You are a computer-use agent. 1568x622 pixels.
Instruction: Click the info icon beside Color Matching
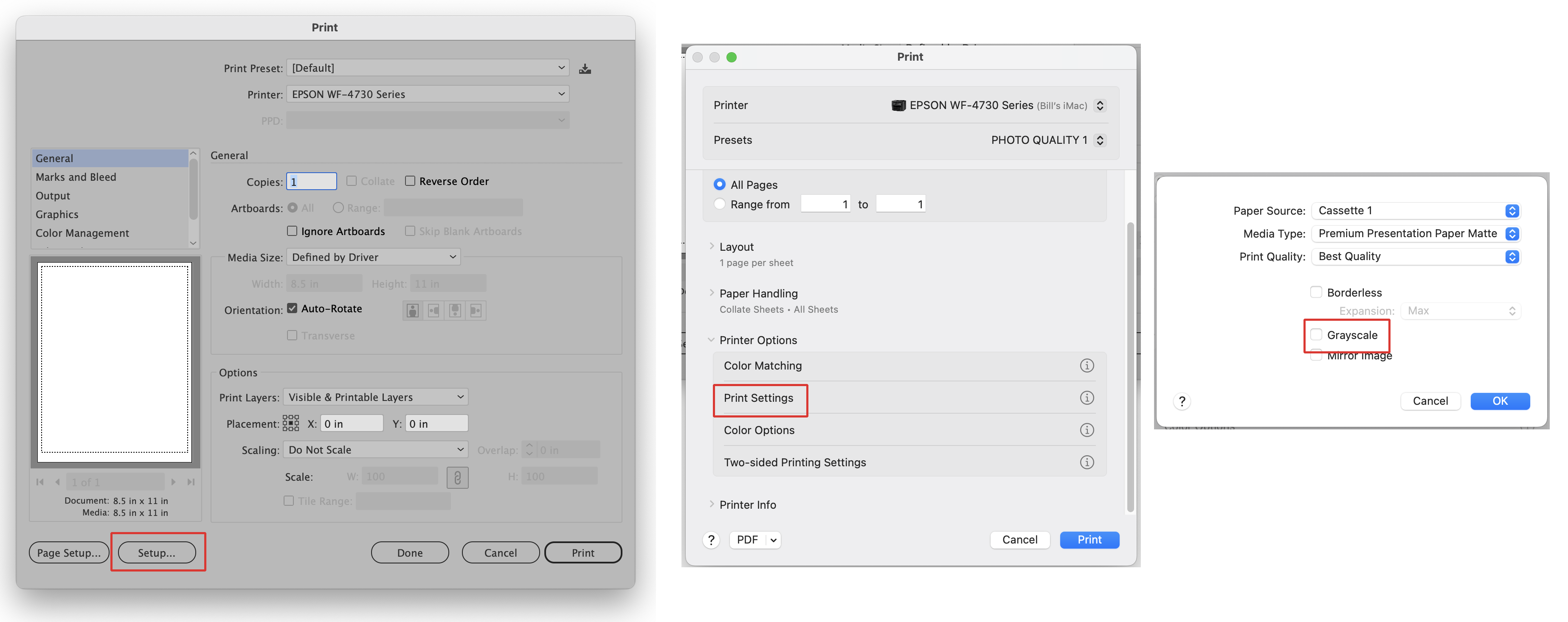[x=1087, y=365]
